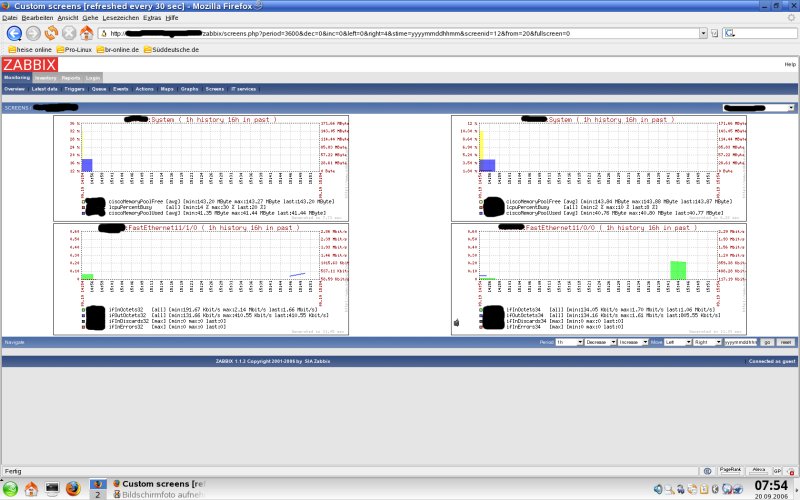Open the home folder icon in the taskbar
This screenshot has height=500, width=800.
pyautogui.click(x=31, y=489)
